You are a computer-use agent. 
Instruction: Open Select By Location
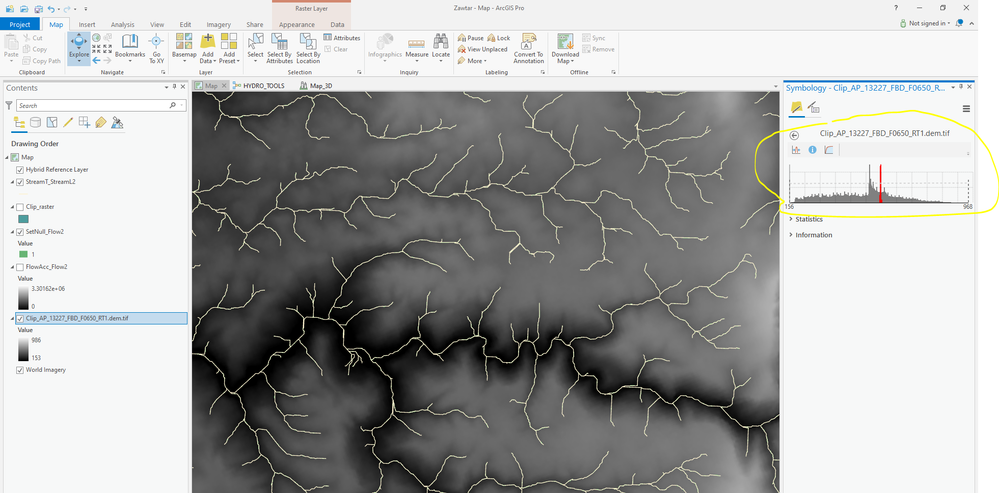click(x=308, y=48)
